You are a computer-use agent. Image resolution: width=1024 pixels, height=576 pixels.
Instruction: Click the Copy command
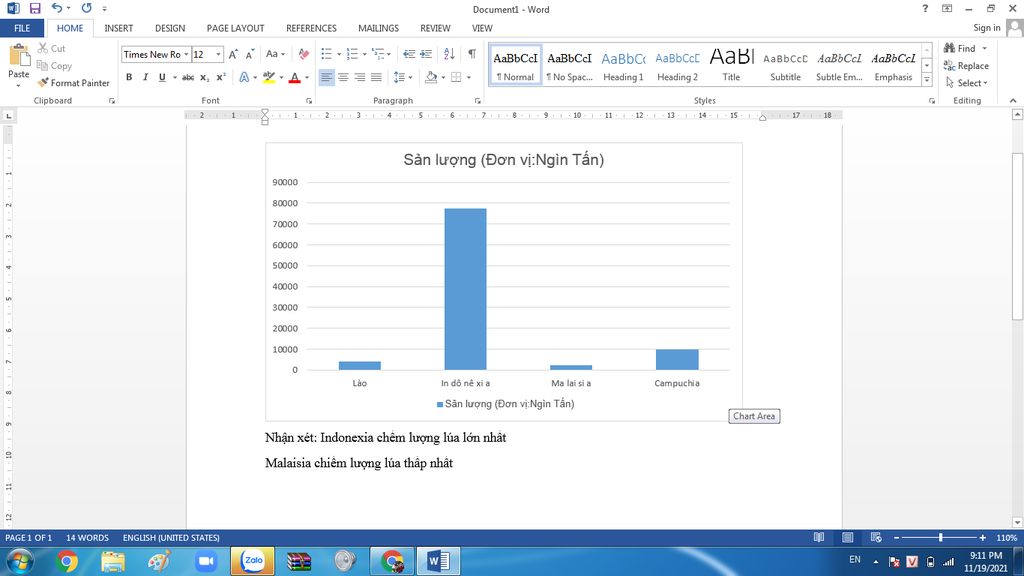click(54, 65)
